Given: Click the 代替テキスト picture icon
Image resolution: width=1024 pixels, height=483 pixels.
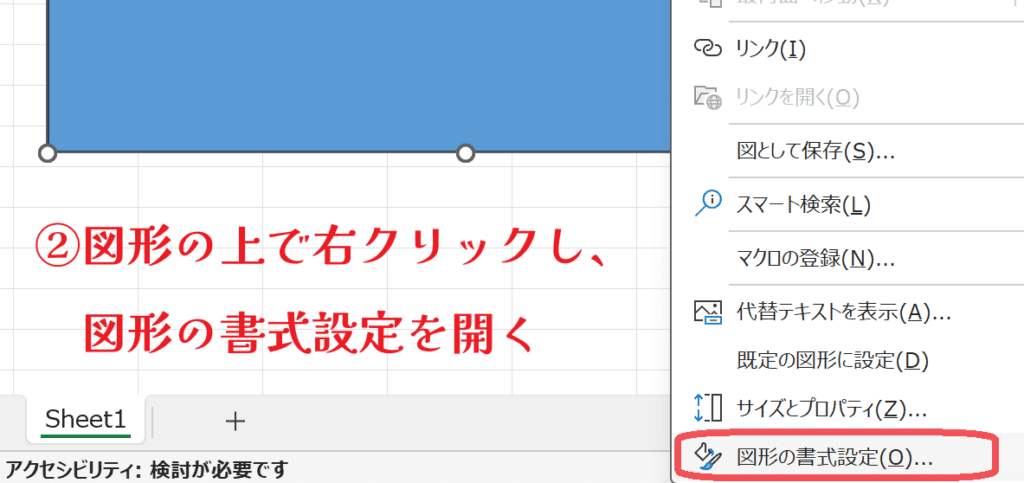Looking at the screenshot, I should [x=707, y=311].
